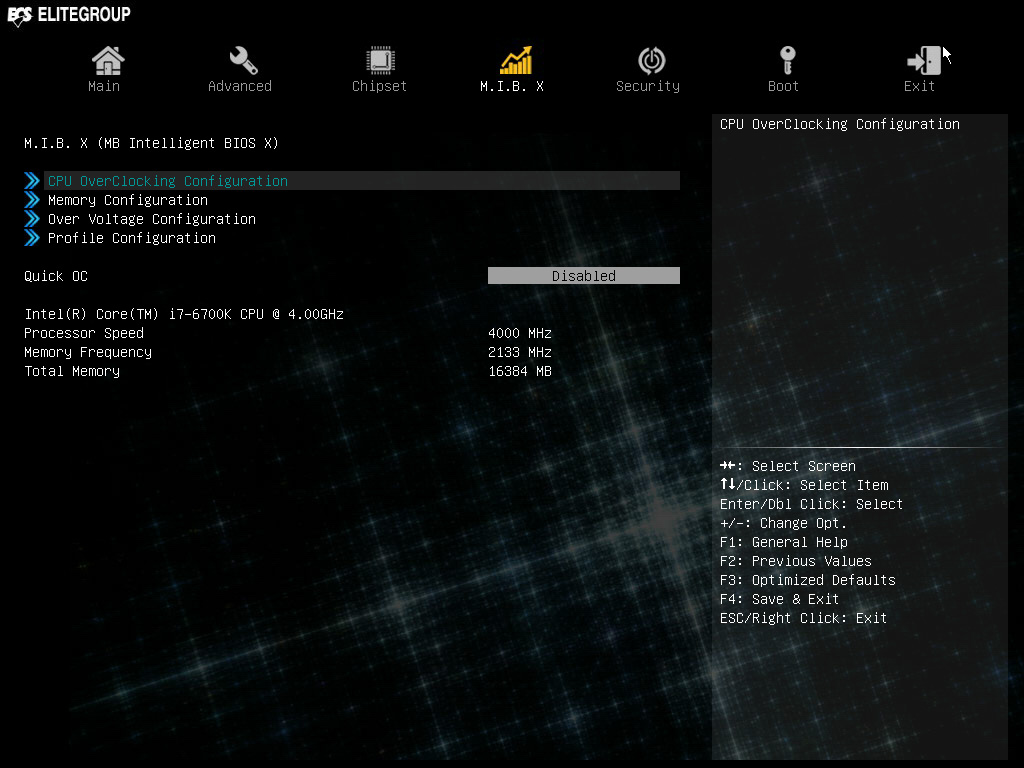Image resolution: width=1024 pixels, height=768 pixels.
Task: Open the Security power-shield icon
Action: point(651,61)
